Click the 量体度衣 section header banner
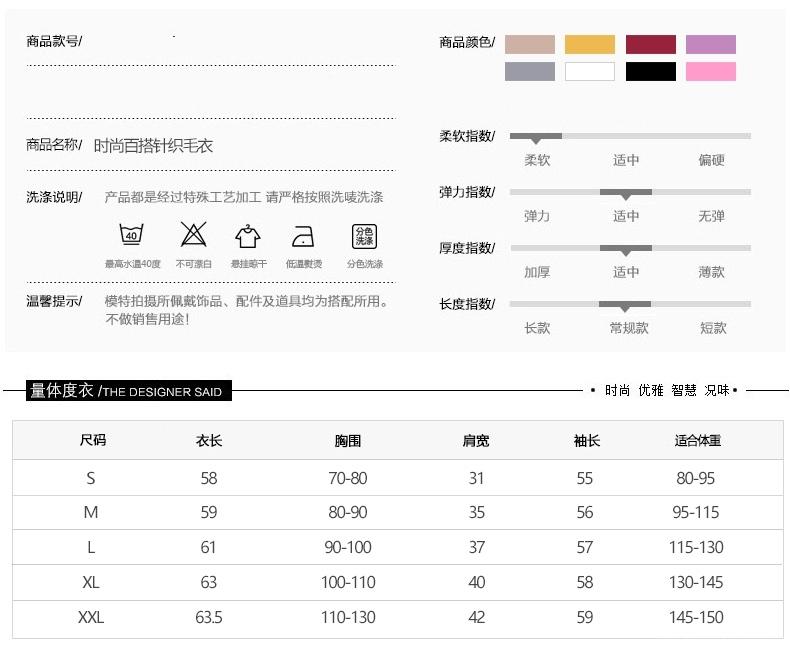The width and height of the screenshot is (790, 651). coord(130,391)
